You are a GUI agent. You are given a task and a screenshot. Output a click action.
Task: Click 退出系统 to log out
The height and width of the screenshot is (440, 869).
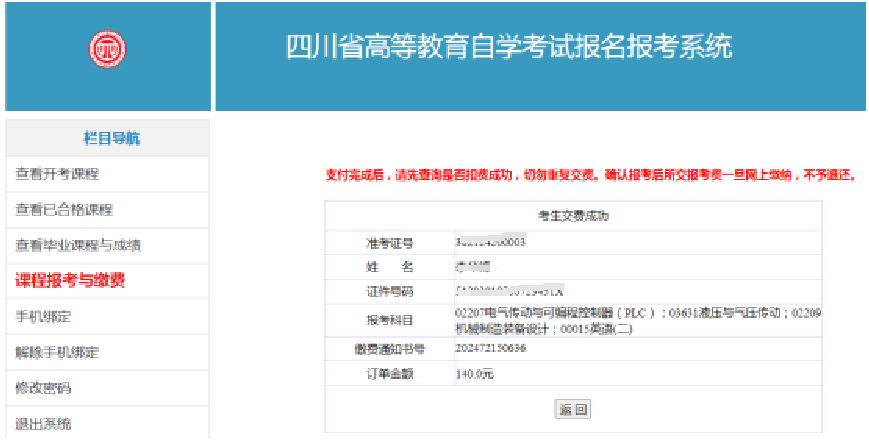click(x=43, y=423)
